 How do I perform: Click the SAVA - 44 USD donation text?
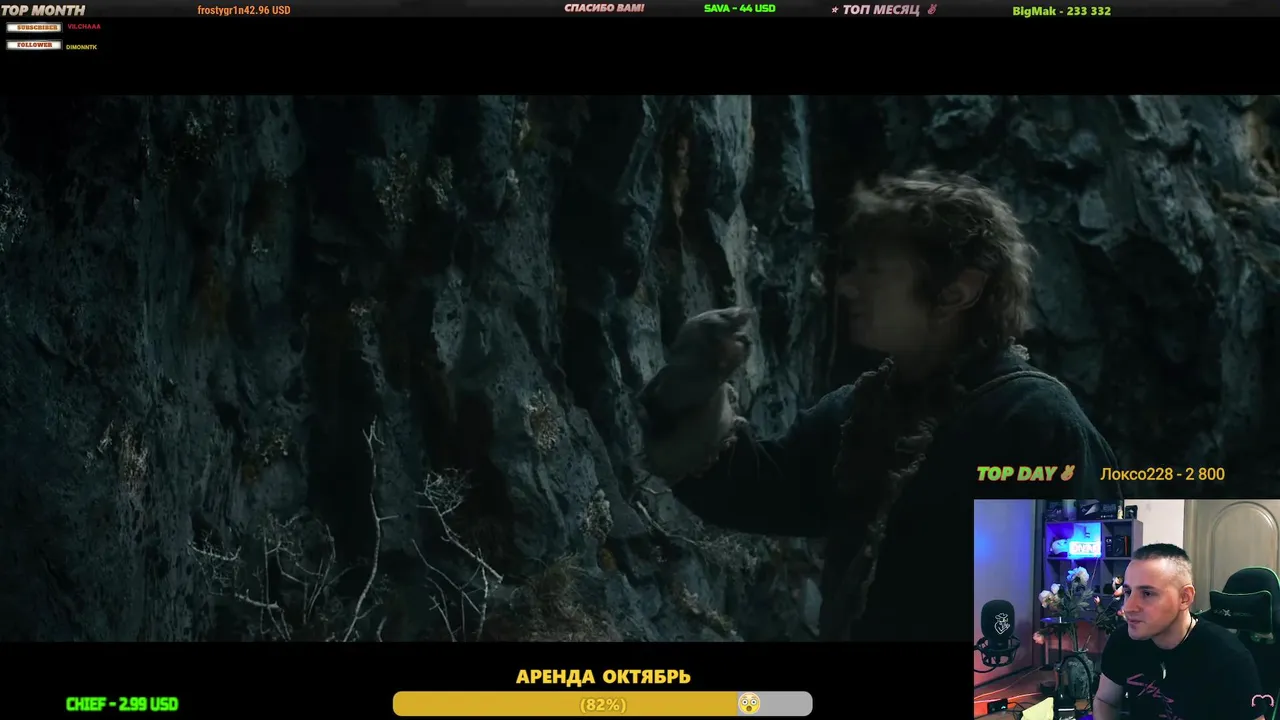coord(740,8)
